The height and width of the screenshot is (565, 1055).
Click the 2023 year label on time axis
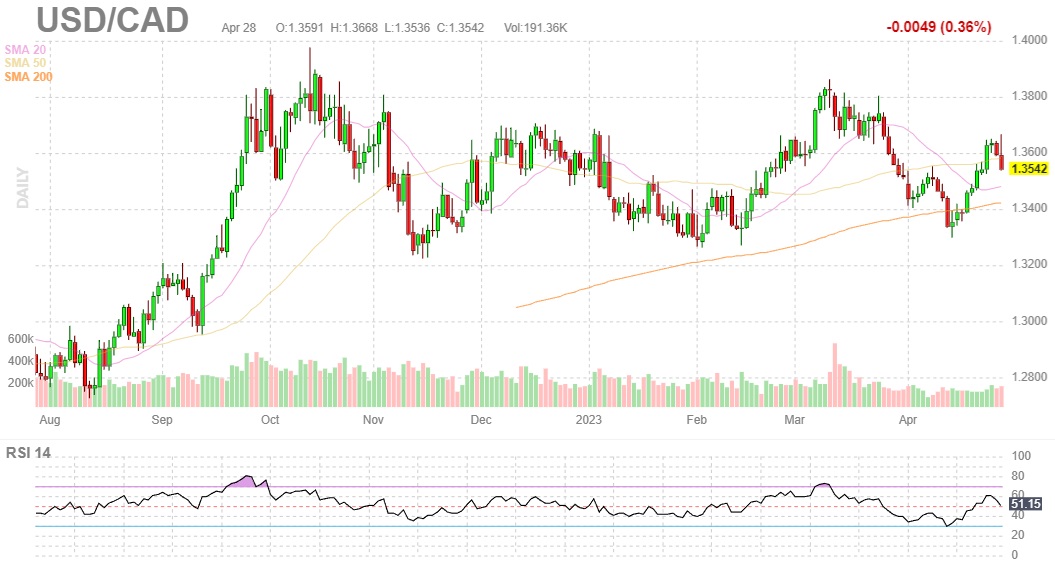(x=589, y=420)
